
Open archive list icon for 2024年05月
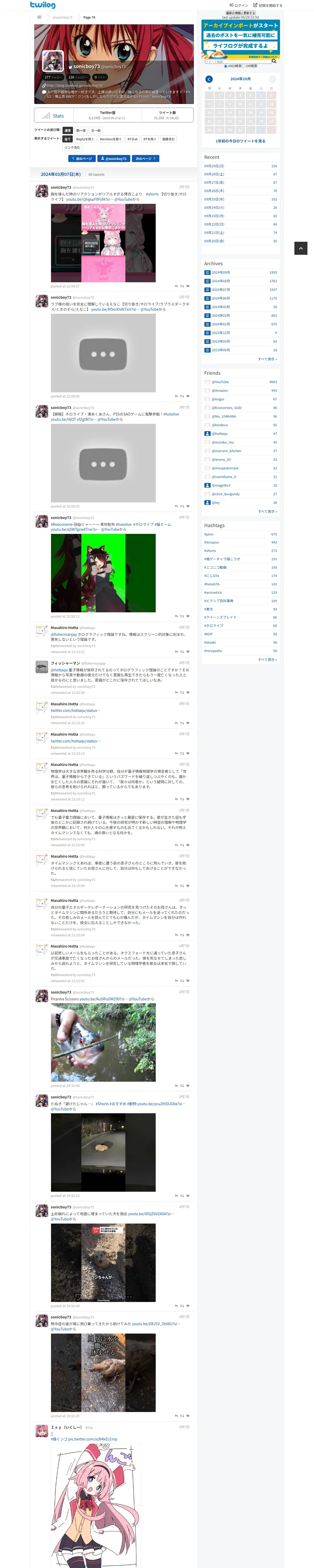pos(207,307)
